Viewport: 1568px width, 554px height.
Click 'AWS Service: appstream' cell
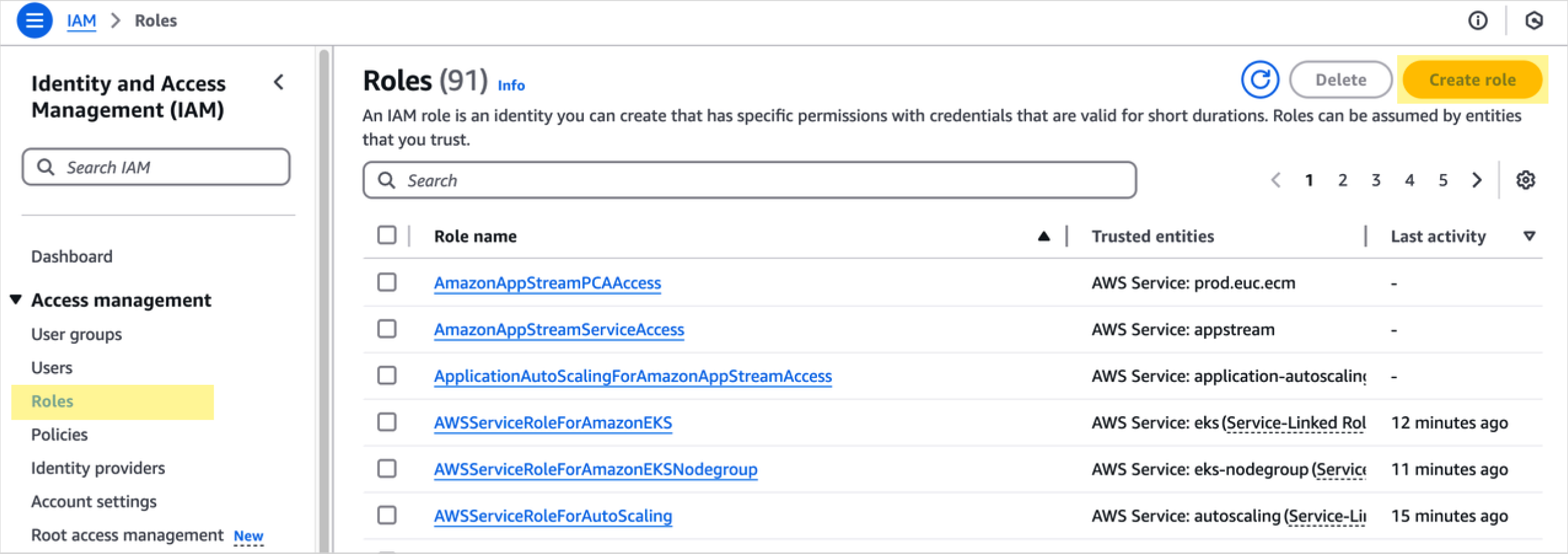coord(1183,330)
